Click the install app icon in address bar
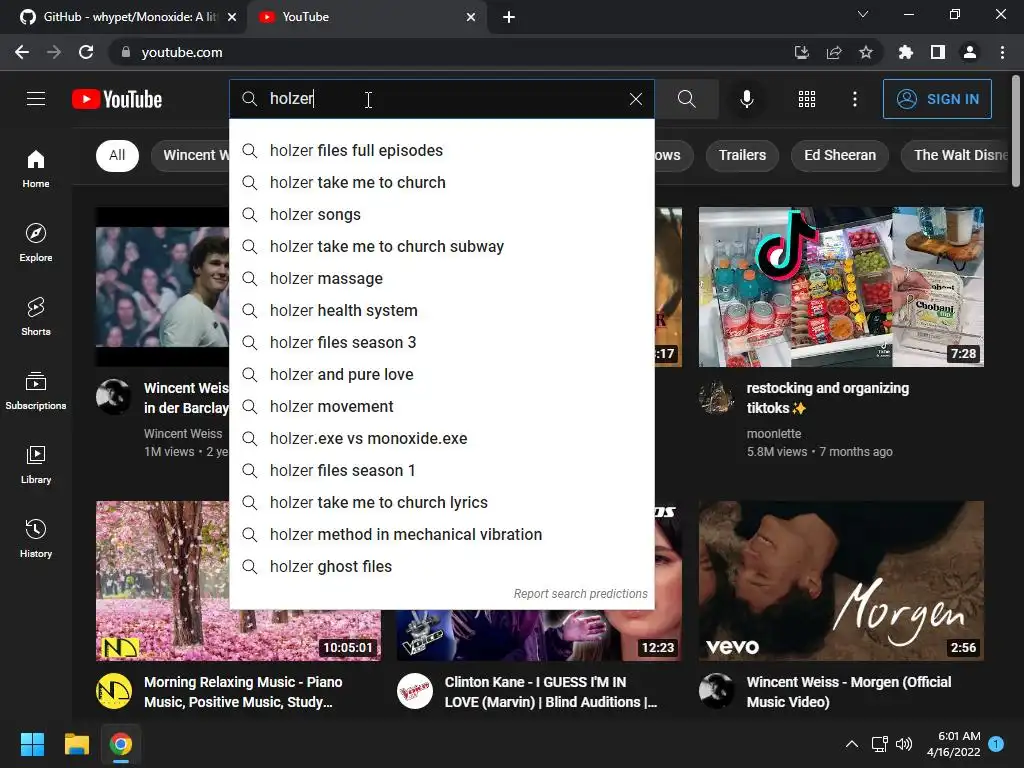The height and width of the screenshot is (768, 1024). coord(802,52)
